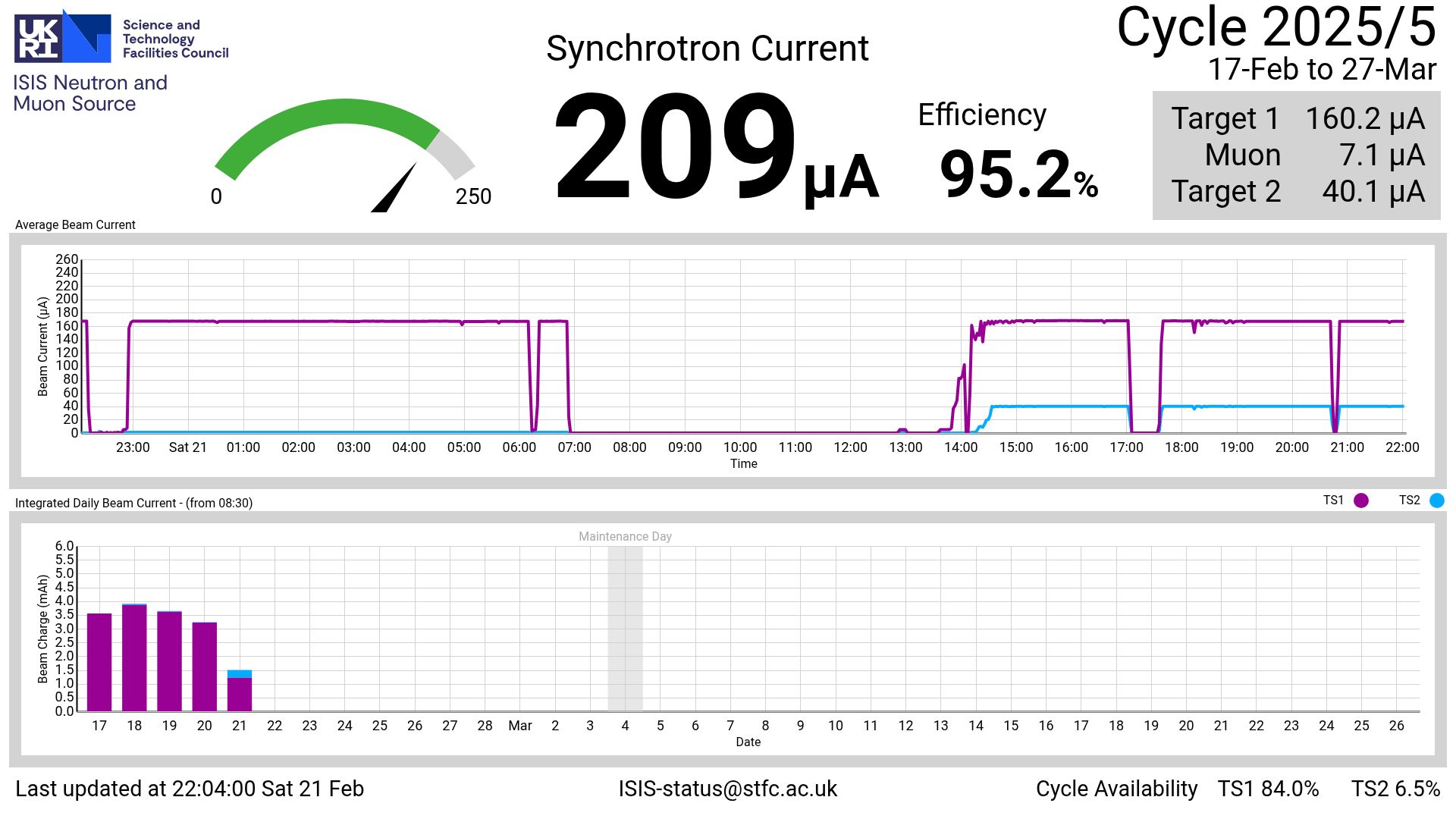This screenshot has width=1456, height=819.
Task: Click the Efficiency 95.2% value
Action: (x=1018, y=174)
